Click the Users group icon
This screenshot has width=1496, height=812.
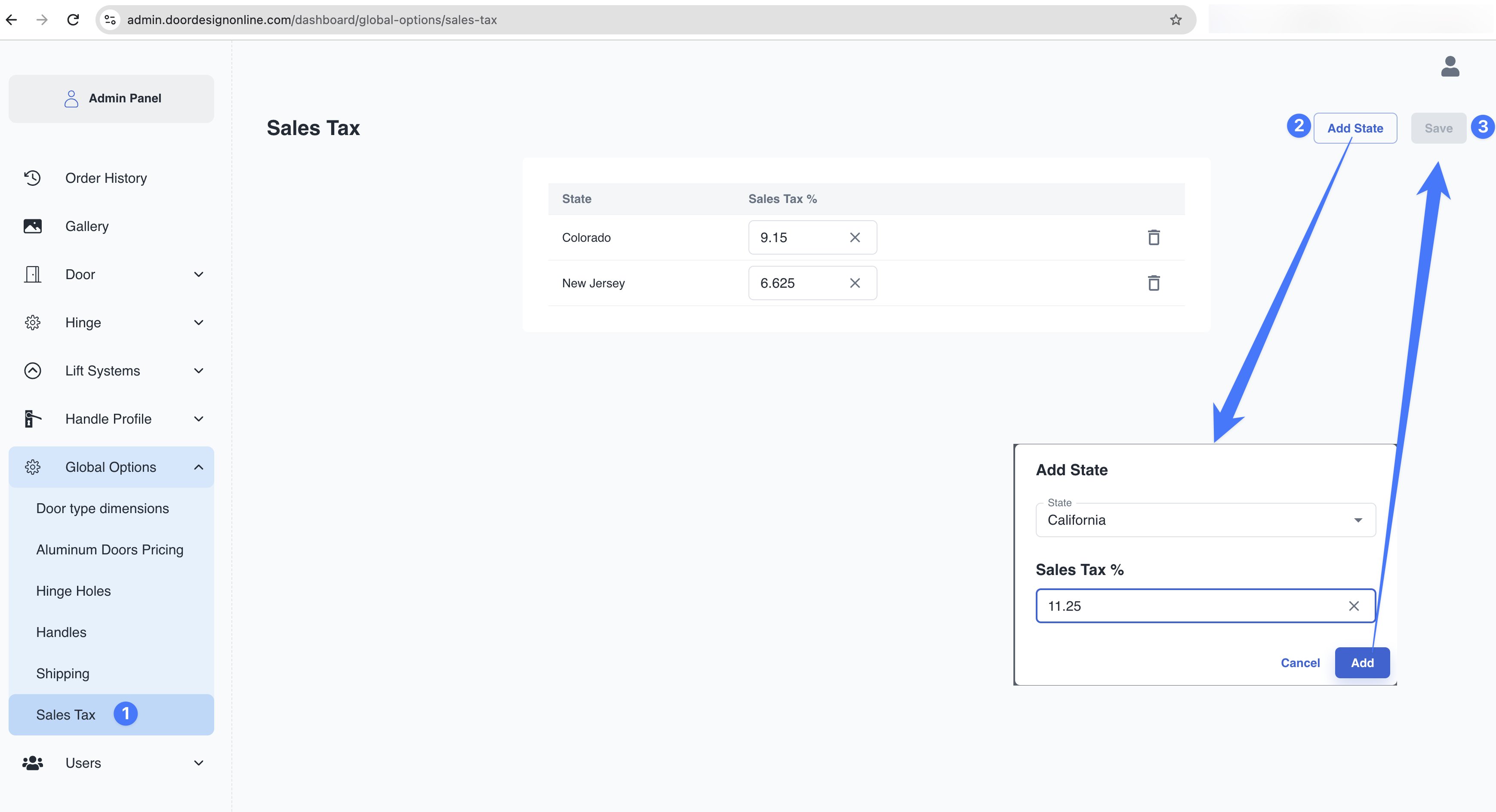click(x=33, y=763)
